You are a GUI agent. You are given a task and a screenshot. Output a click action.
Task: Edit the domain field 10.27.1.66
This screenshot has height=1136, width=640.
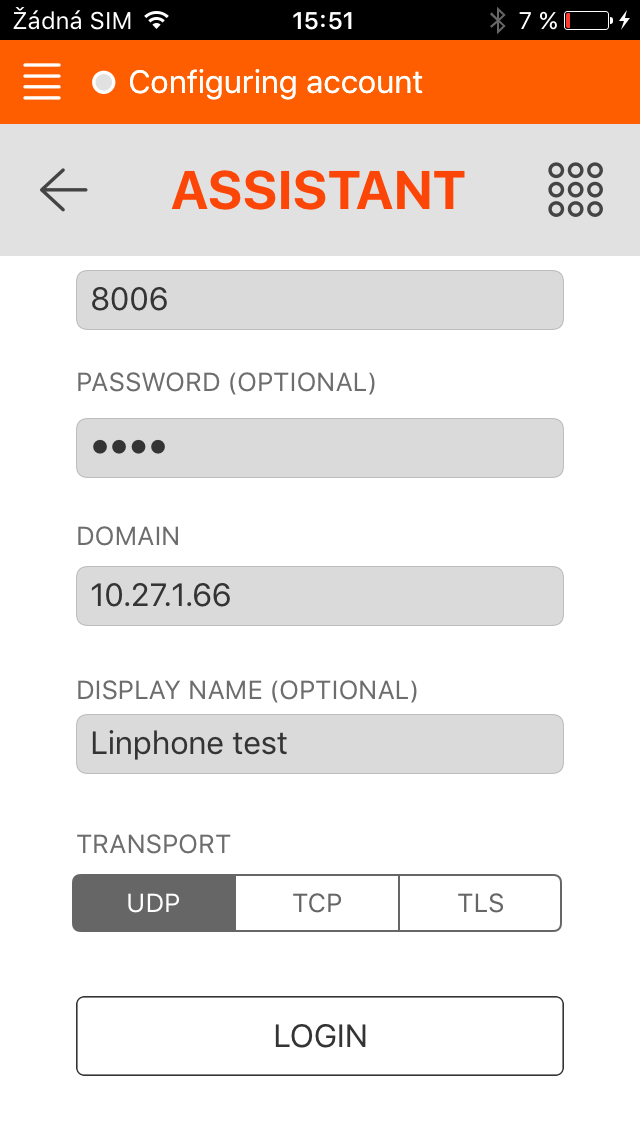pyautogui.click(x=320, y=596)
